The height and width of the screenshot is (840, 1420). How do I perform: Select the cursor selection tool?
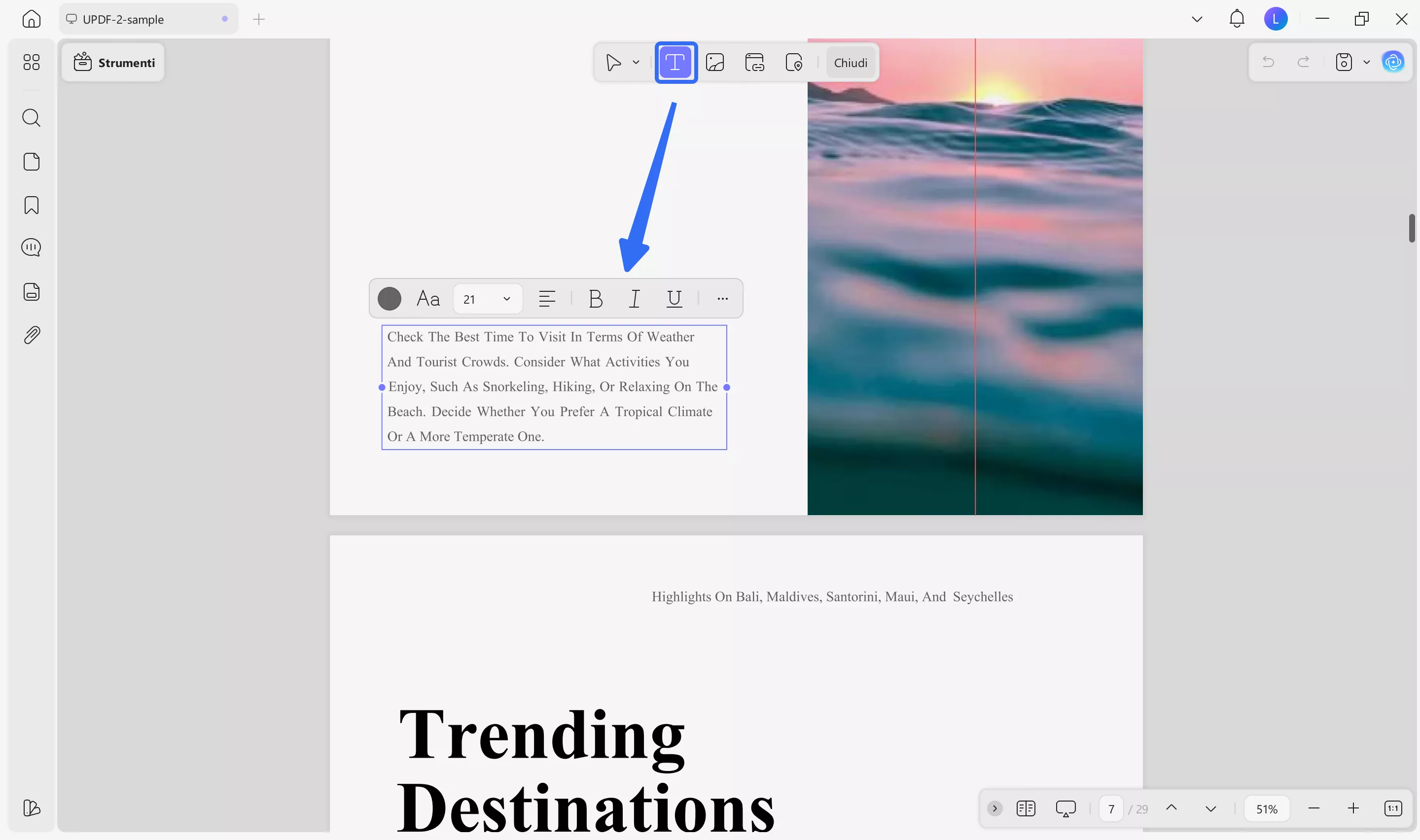613,62
